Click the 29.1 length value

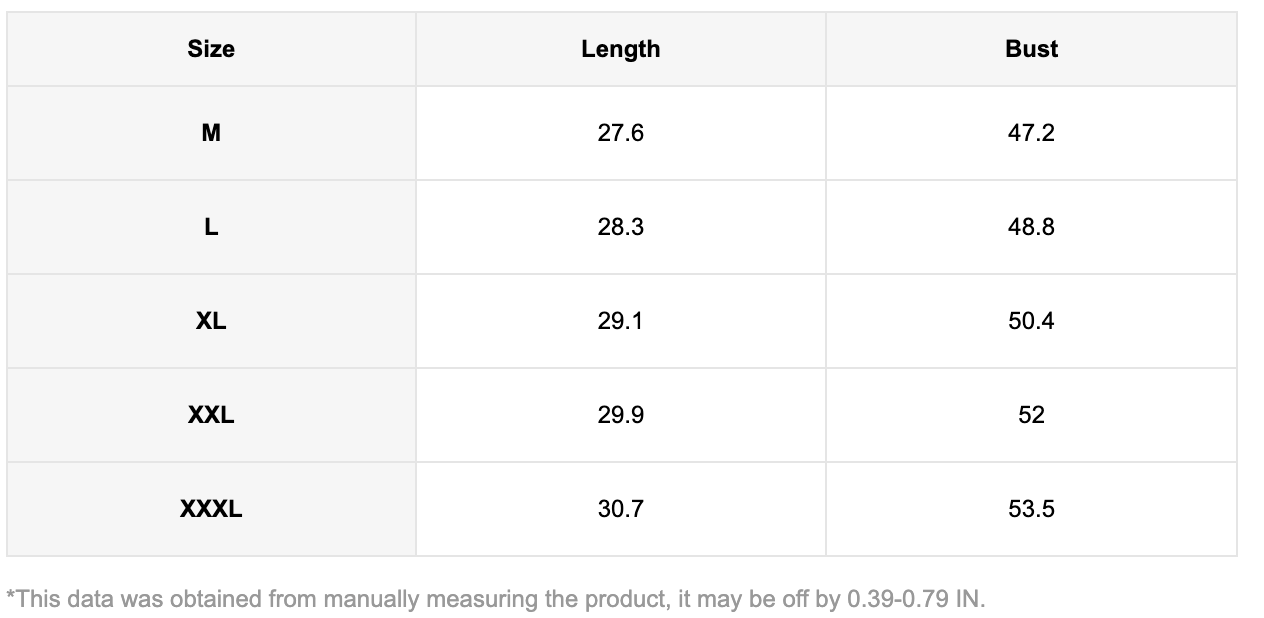(x=620, y=321)
